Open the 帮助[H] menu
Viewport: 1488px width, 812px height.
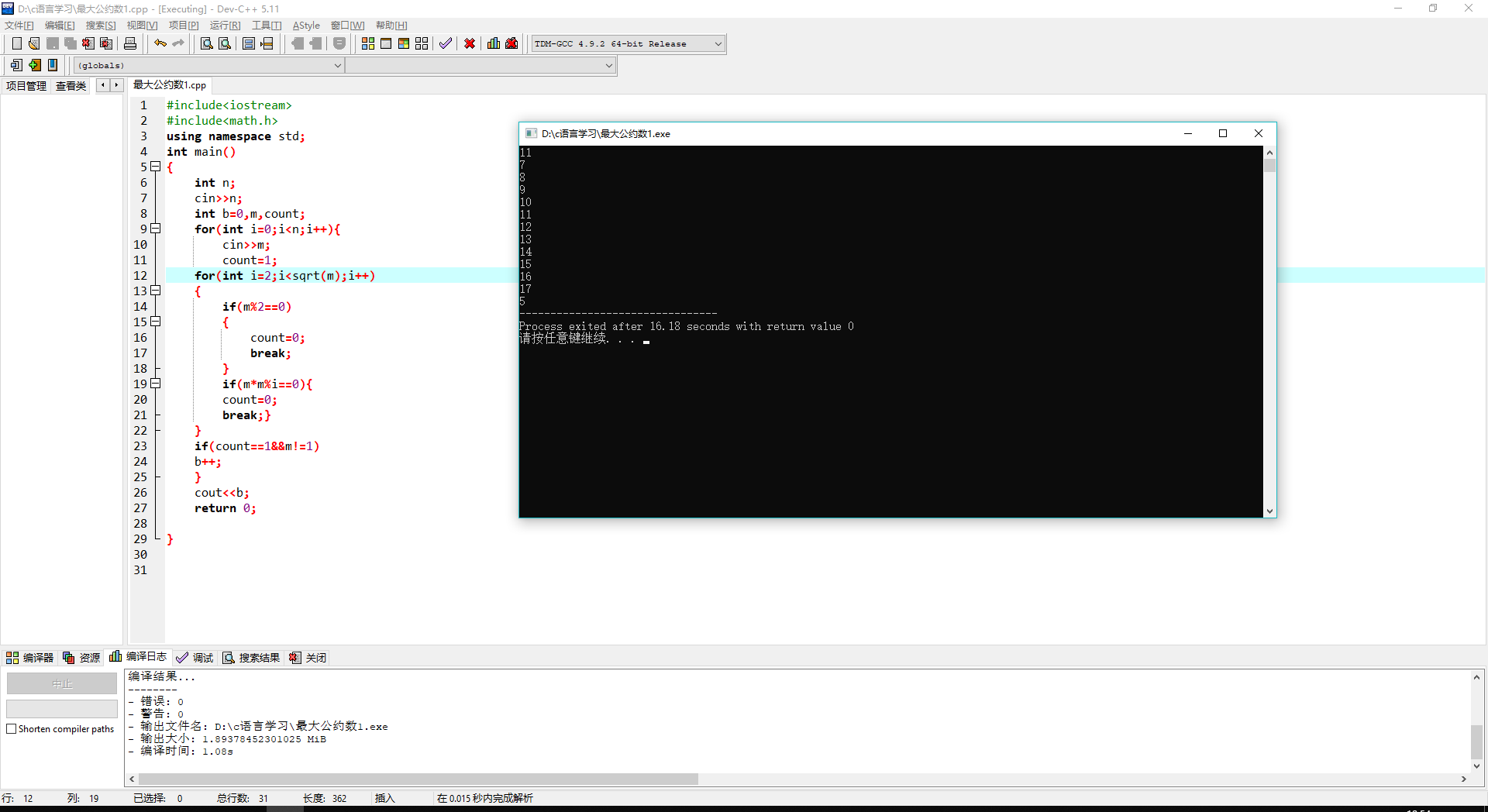(x=391, y=26)
